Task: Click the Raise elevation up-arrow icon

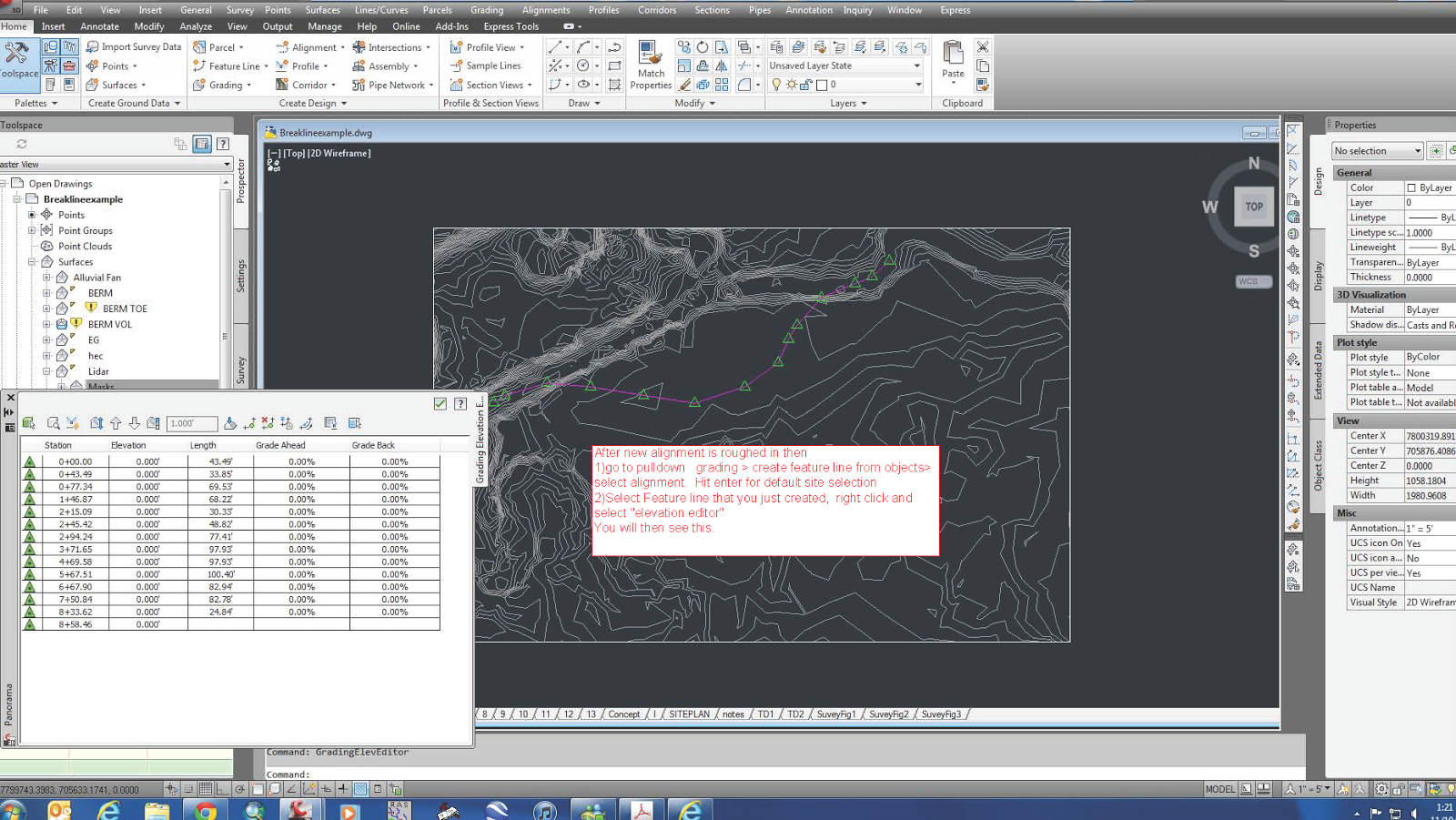Action: 116,423
